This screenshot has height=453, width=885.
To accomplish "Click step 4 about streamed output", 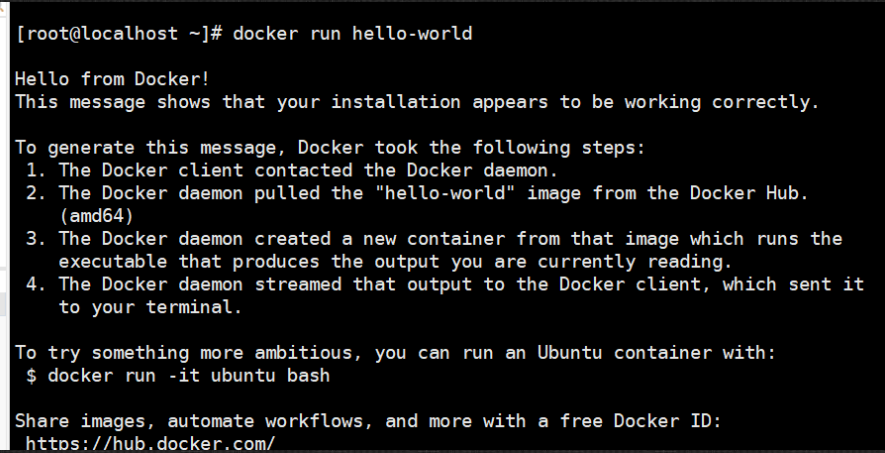I will tap(460, 285).
